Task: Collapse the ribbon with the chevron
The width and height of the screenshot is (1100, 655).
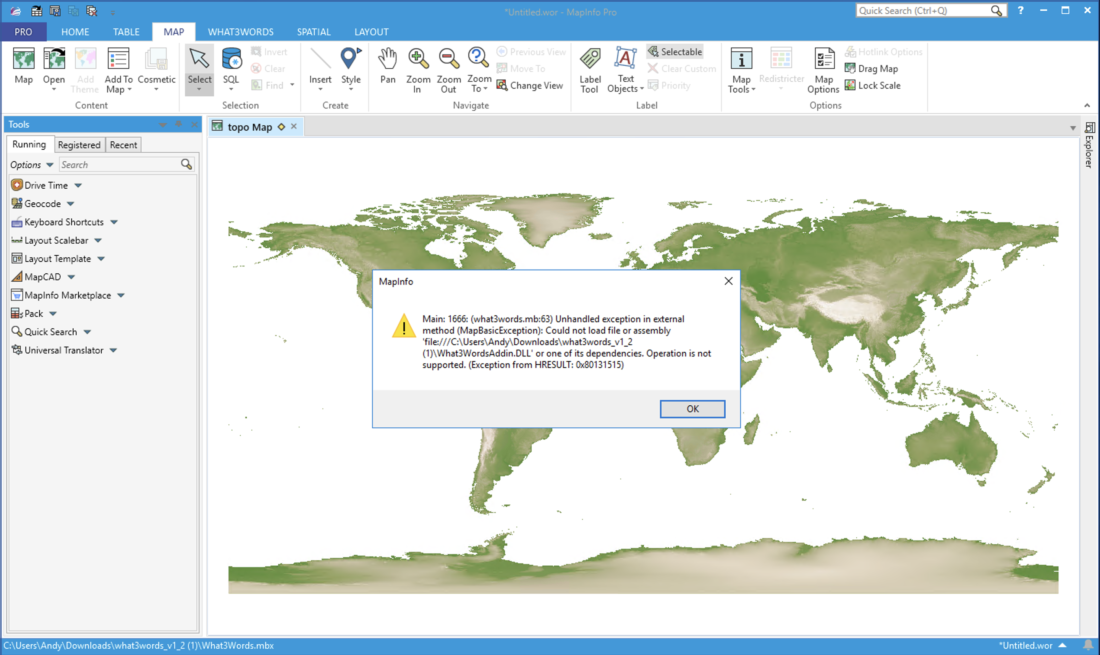Action: click(1087, 106)
